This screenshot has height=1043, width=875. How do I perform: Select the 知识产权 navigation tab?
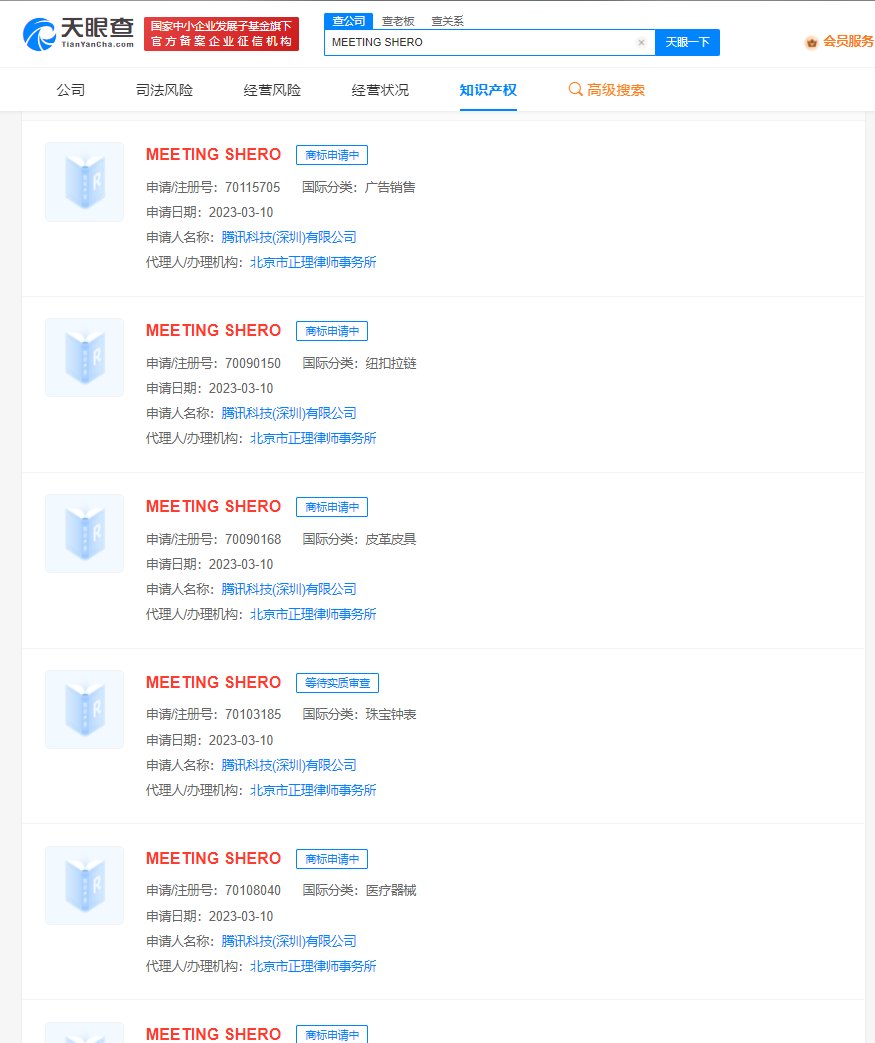pyautogui.click(x=488, y=90)
